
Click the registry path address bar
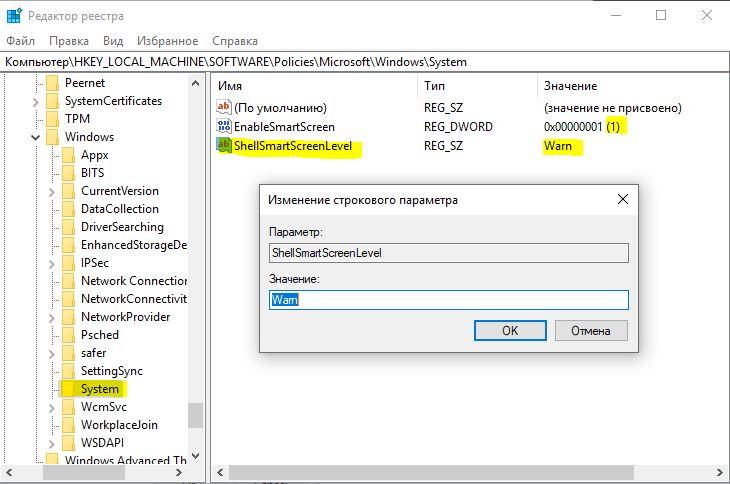click(365, 62)
